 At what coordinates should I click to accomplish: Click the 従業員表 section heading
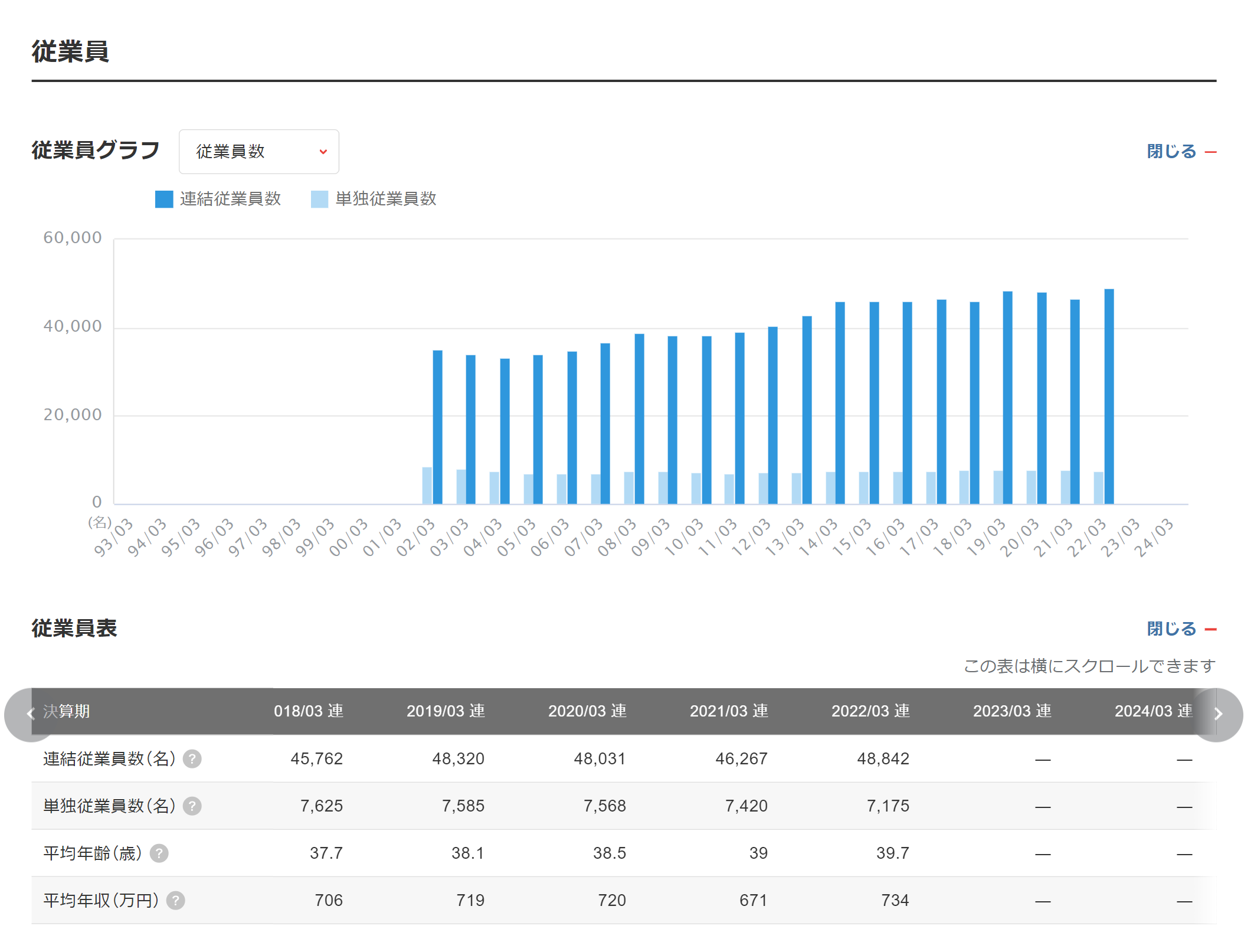click(74, 629)
